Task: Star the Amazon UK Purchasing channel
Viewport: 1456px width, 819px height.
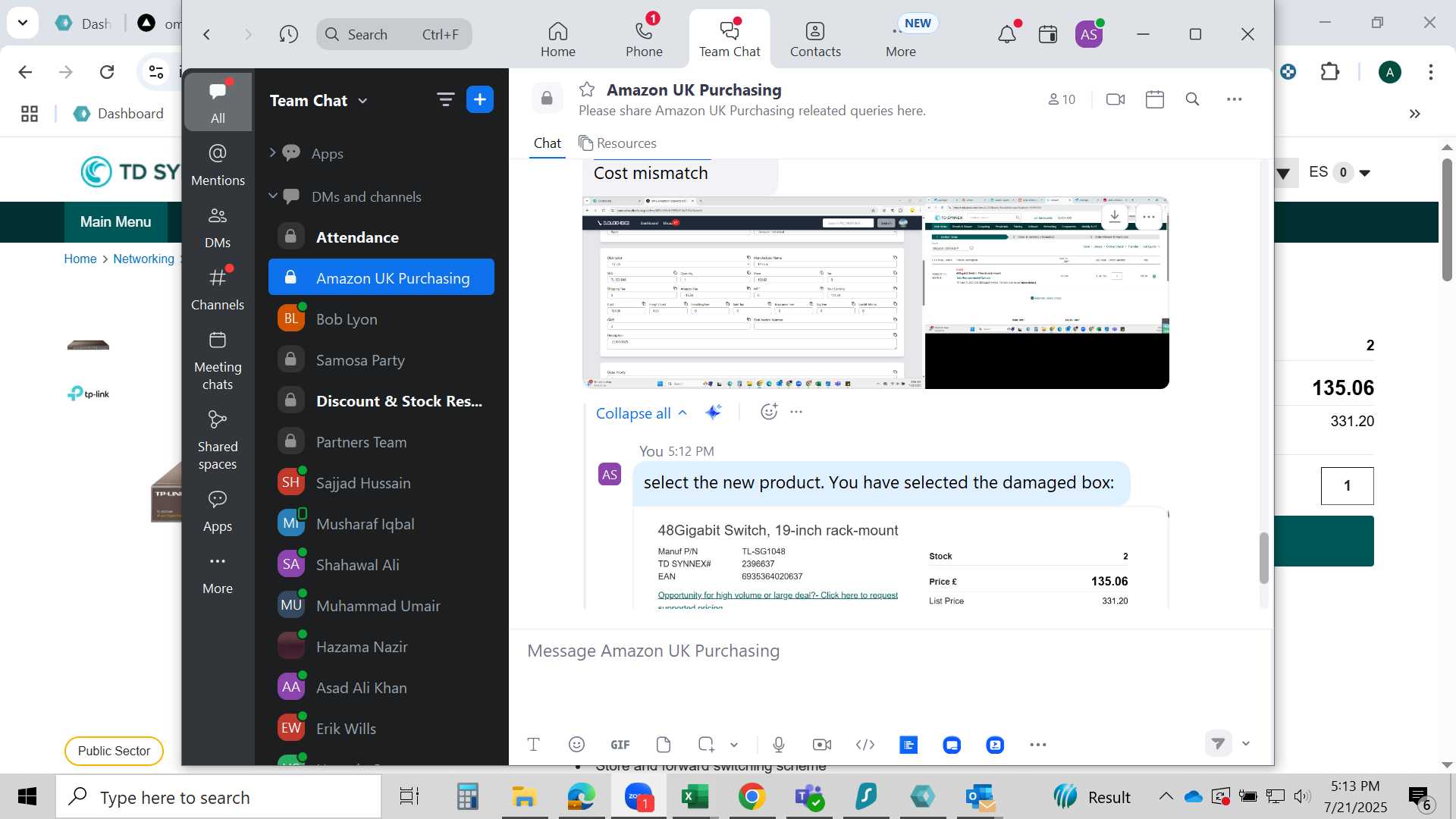Action: tap(587, 89)
